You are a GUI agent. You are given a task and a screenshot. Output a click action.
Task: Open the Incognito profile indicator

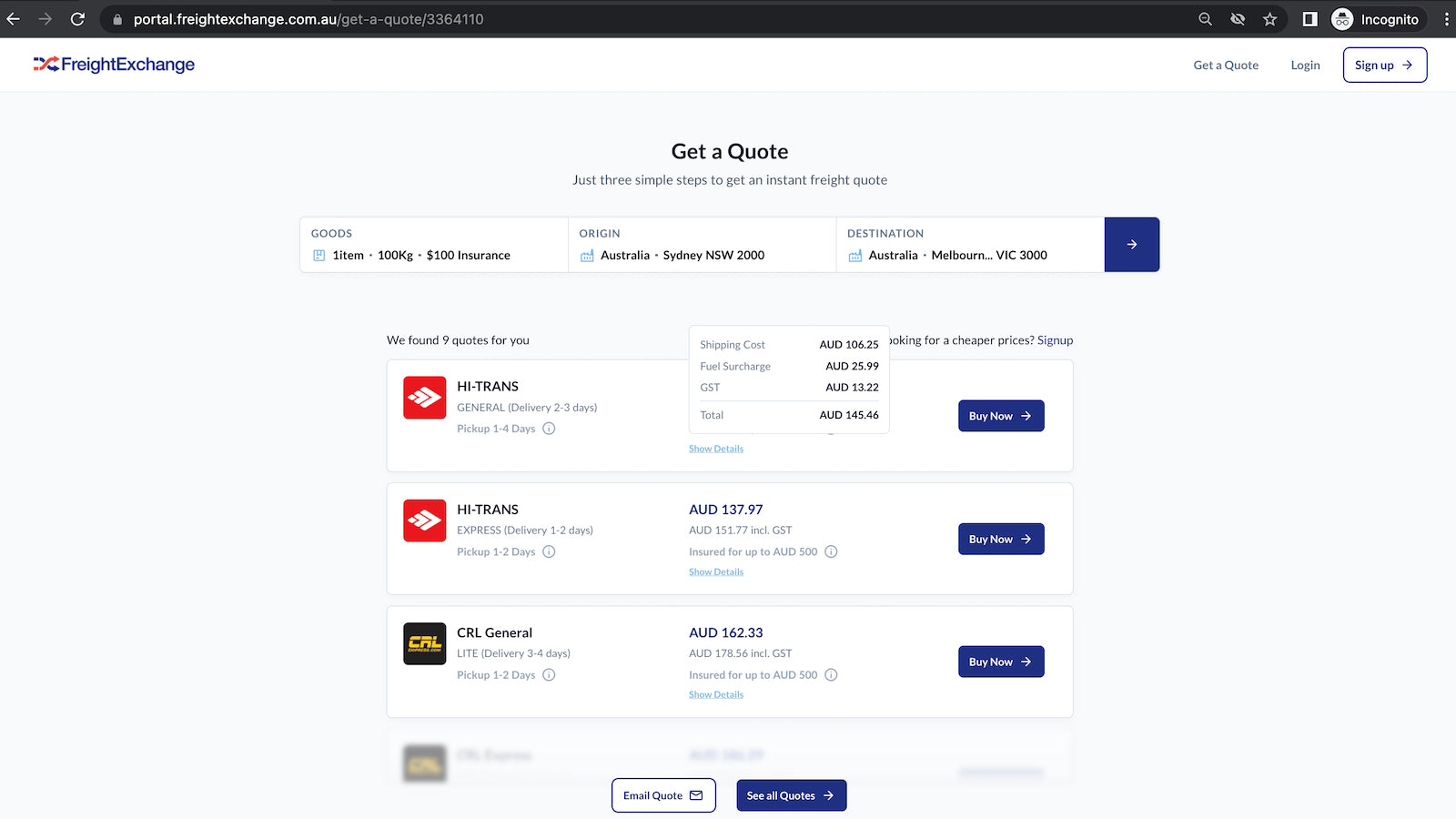click(1375, 19)
